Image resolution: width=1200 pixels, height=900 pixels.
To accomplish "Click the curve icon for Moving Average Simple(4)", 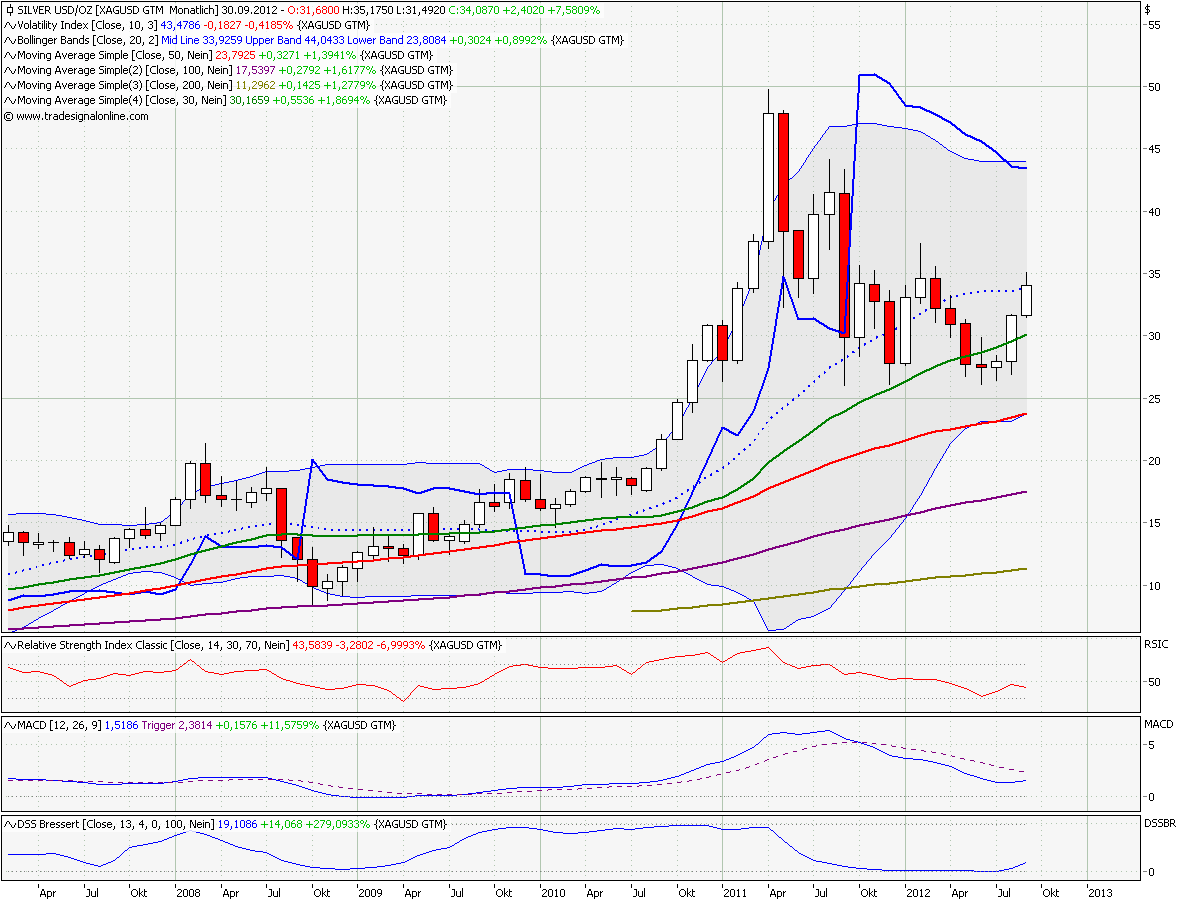I will [9, 99].
